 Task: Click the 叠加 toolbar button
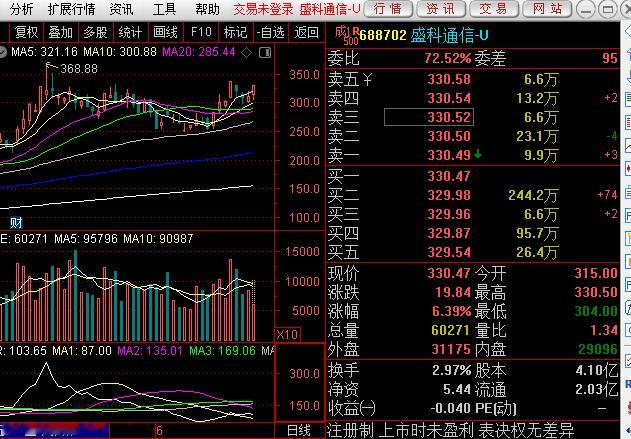61,32
